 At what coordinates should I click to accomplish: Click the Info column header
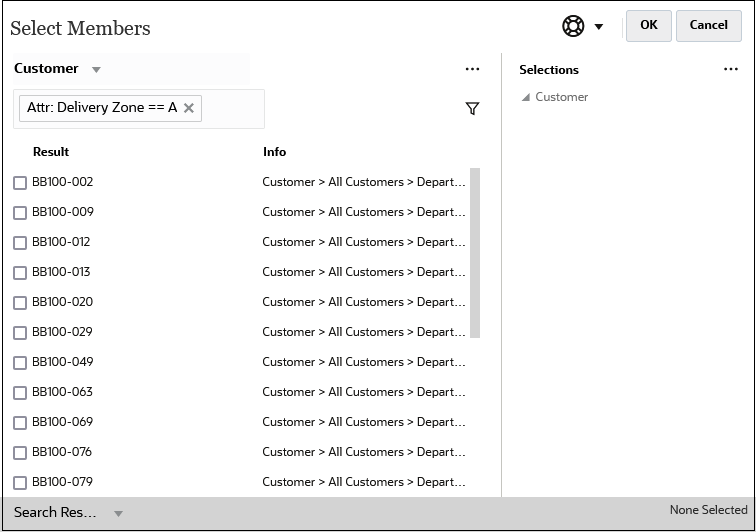point(274,152)
